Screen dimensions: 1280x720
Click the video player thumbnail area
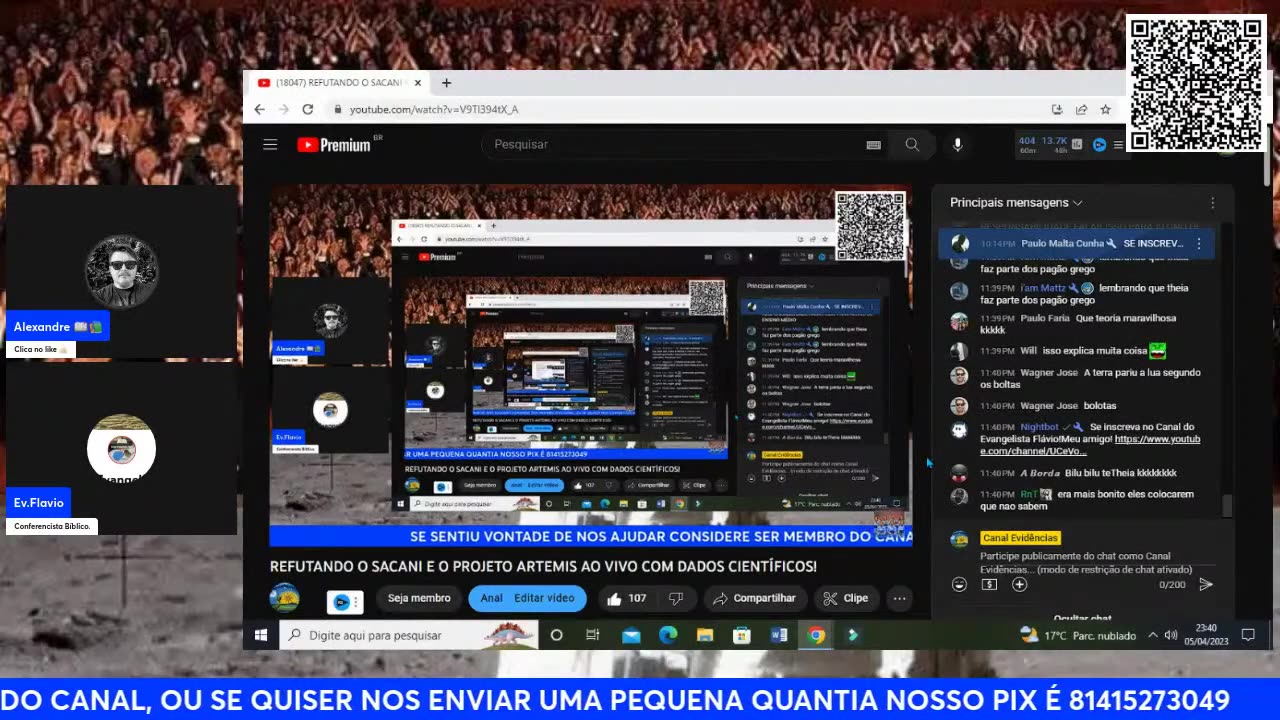pyautogui.click(x=591, y=364)
